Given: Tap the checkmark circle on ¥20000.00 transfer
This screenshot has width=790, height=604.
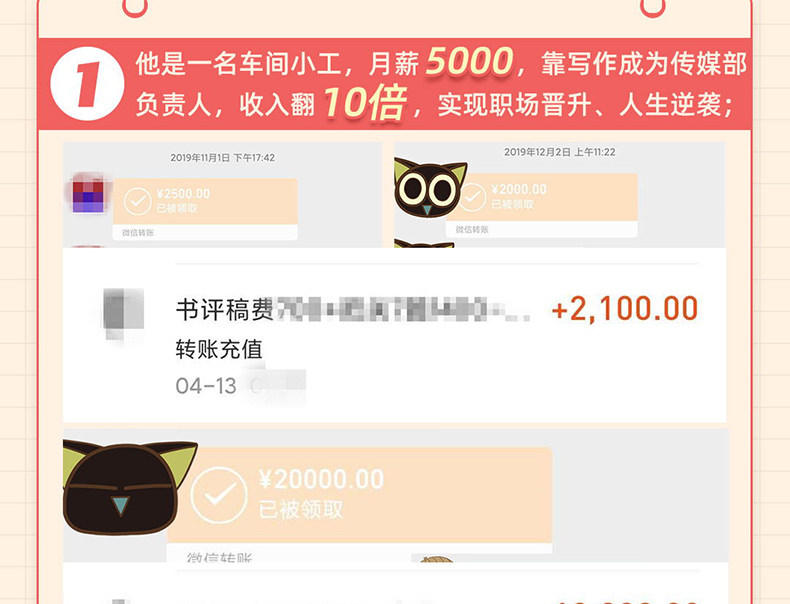Looking at the screenshot, I should (x=219, y=495).
